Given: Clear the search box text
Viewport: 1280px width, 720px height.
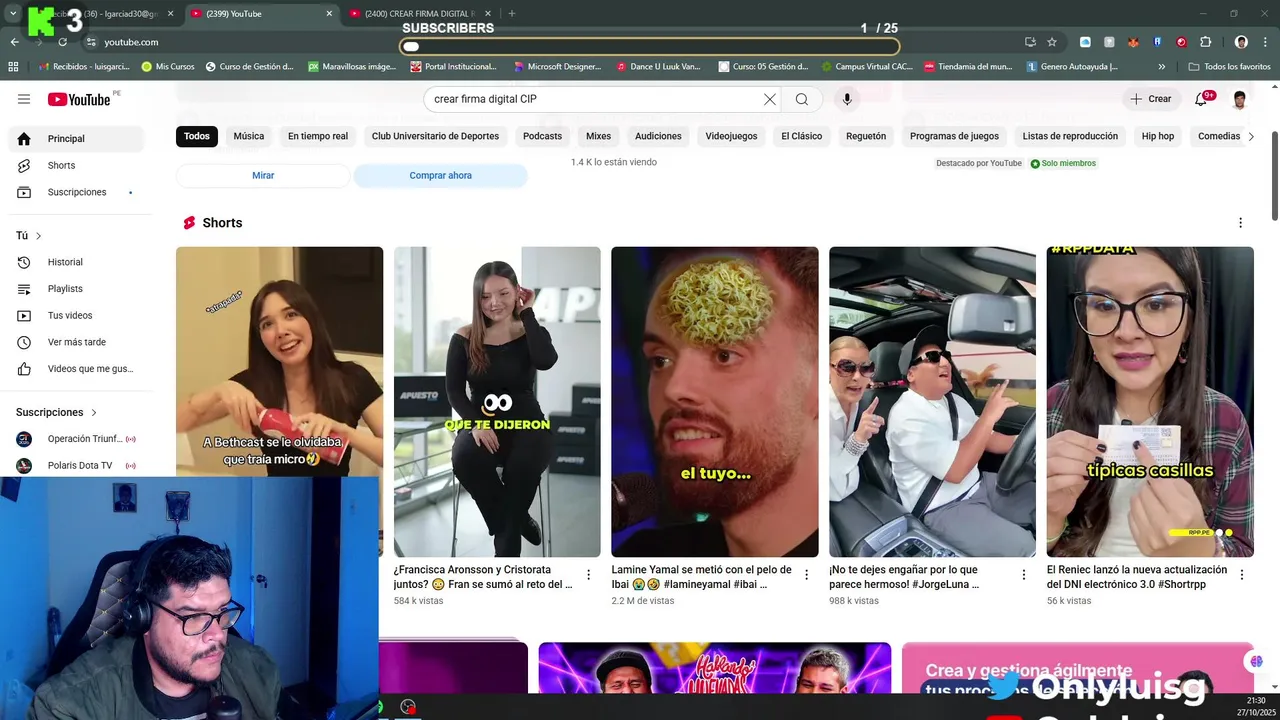Looking at the screenshot, I should 770,99.
